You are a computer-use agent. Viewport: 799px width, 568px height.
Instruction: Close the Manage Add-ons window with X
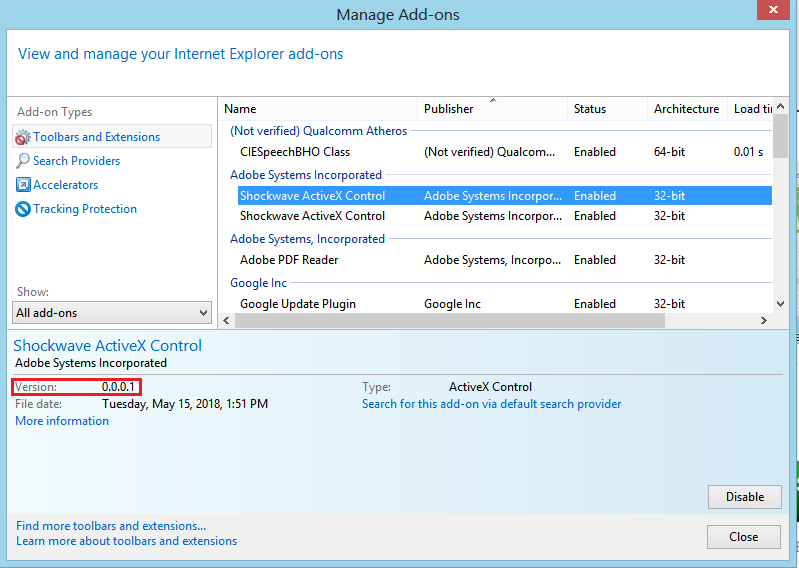[773, 10]
